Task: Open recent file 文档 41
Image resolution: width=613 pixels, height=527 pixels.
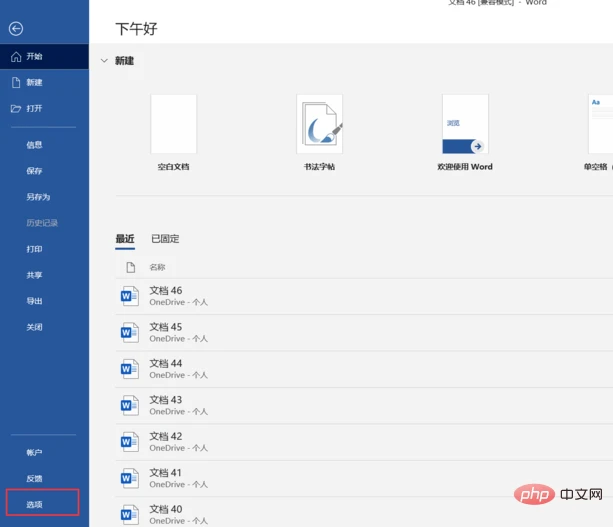Action: (364, 478)
